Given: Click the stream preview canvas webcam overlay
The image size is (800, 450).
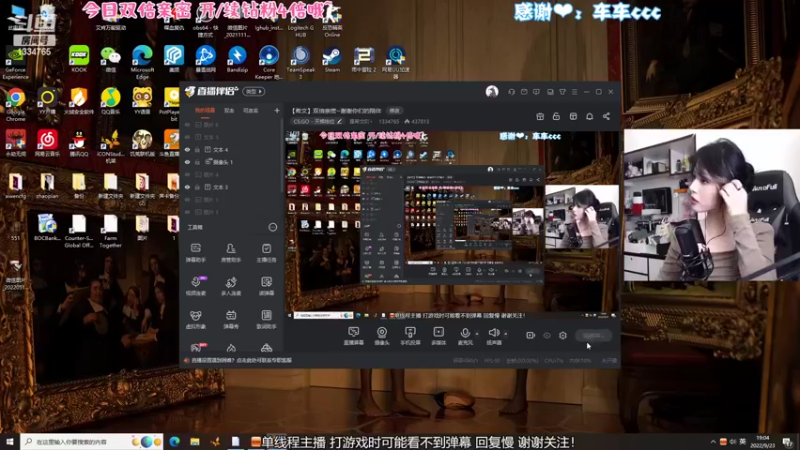Looking at the screenshot, I should click(x=582, y=217).
